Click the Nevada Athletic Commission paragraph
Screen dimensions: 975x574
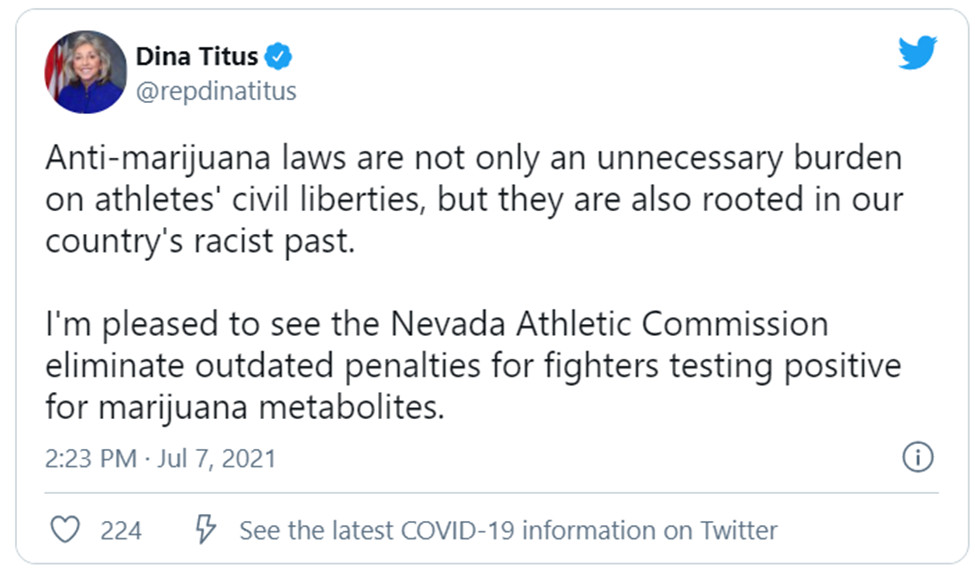point(473,366)
